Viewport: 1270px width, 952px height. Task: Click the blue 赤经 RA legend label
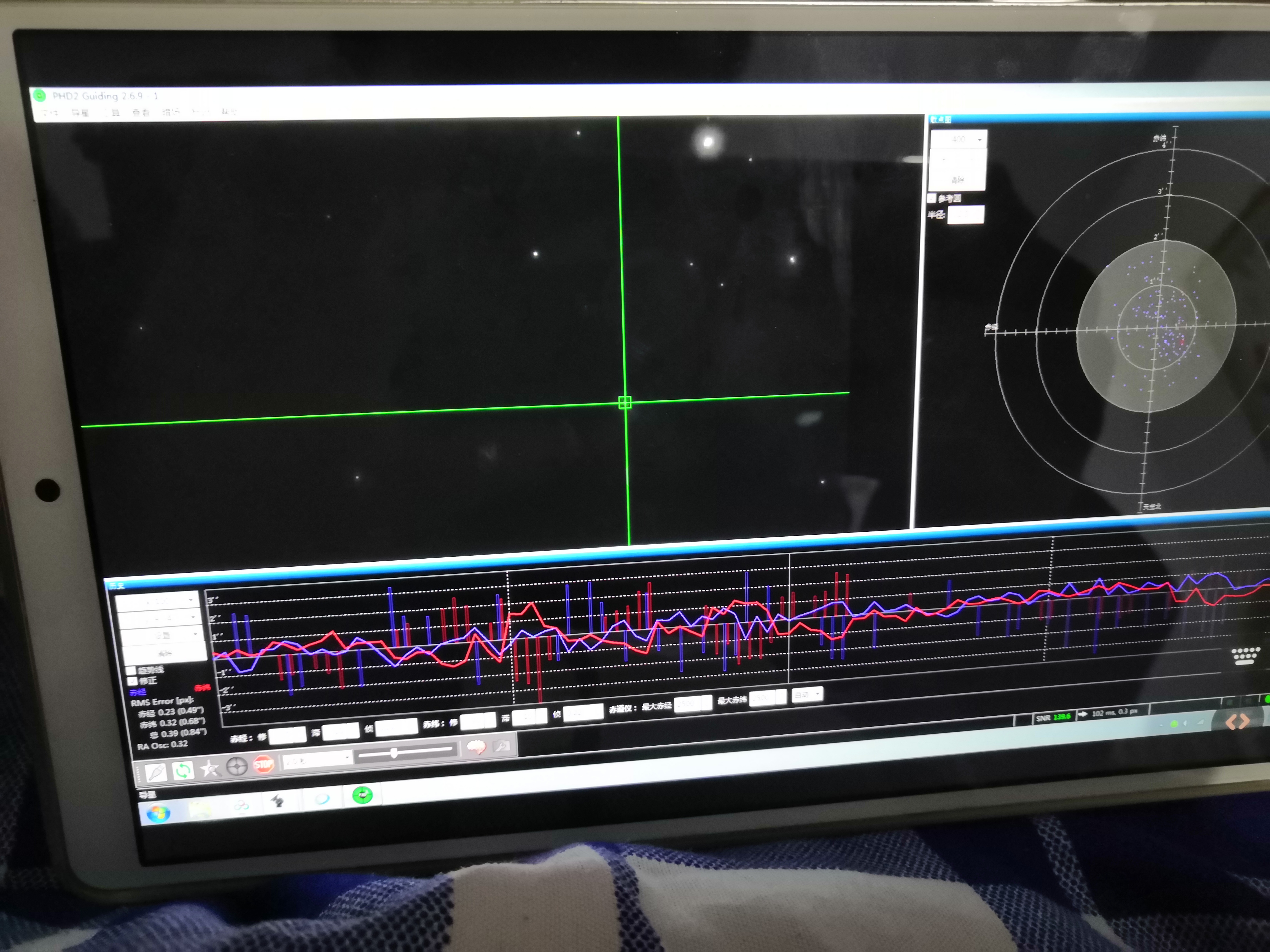pos(138,692)
